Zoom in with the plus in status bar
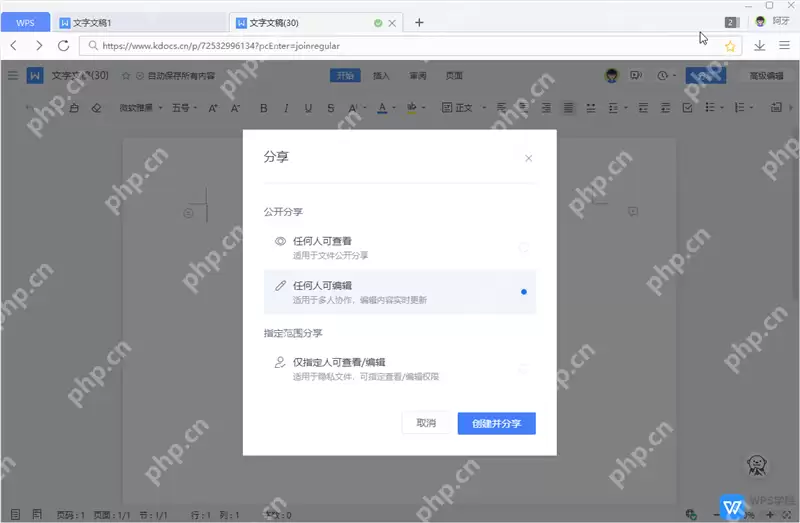 [770, 514]
